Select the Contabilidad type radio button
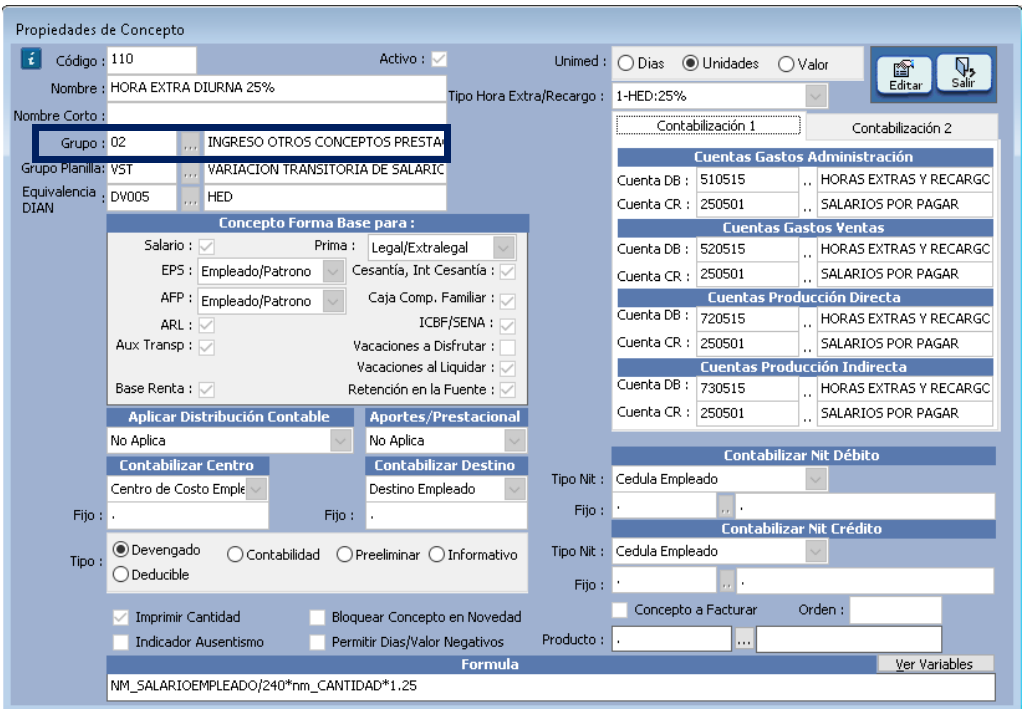 (235, 555)
